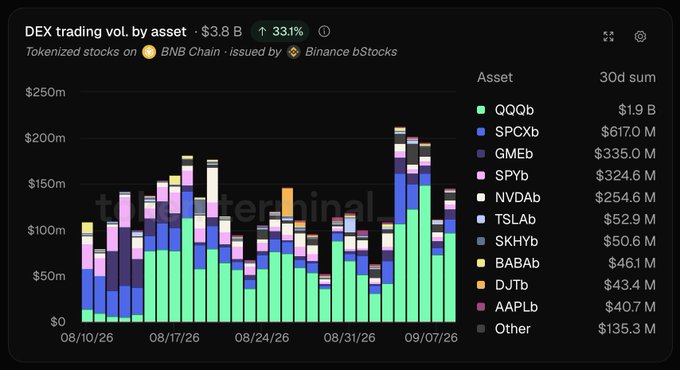This screenshot has width=680, height=370.
Task: Click the $50m y-axis label
Action: (x=49, y=276)
